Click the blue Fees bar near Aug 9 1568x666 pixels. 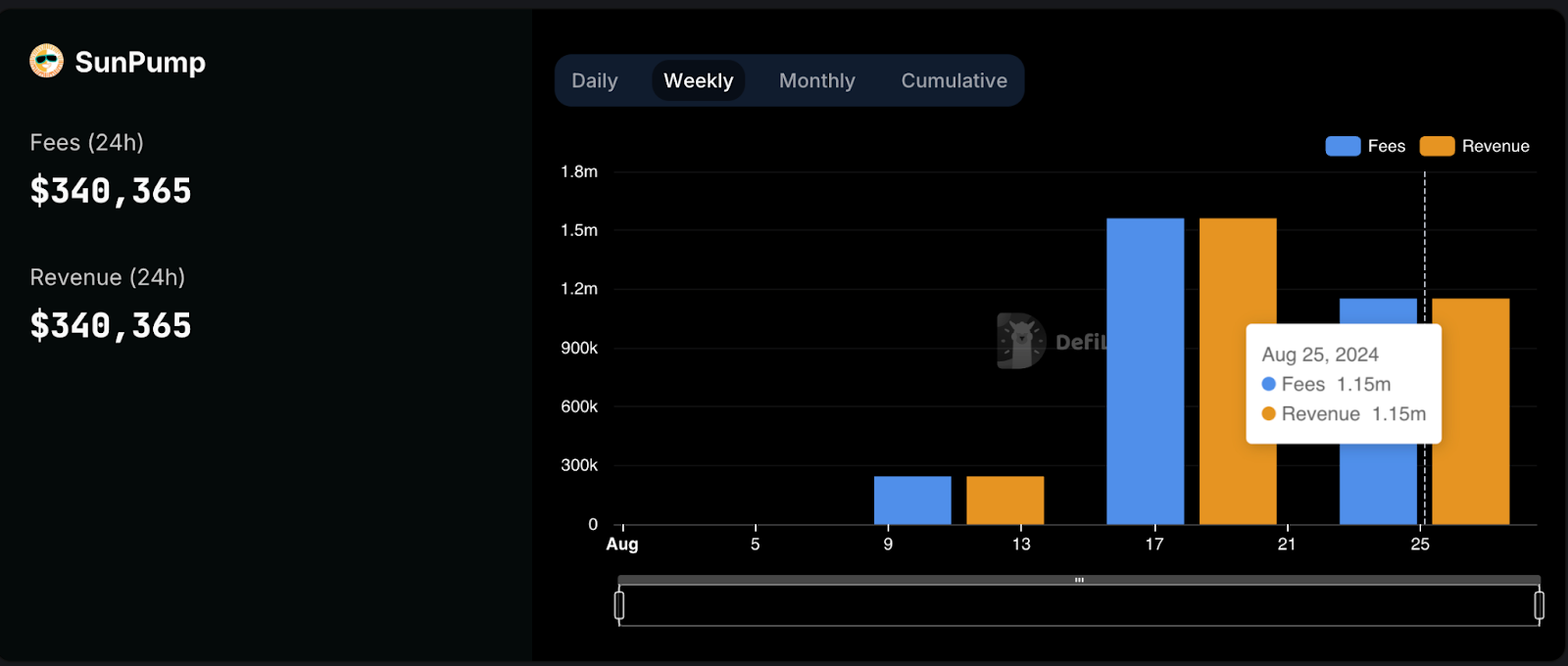pyautogui.click(x=912, y=500)
